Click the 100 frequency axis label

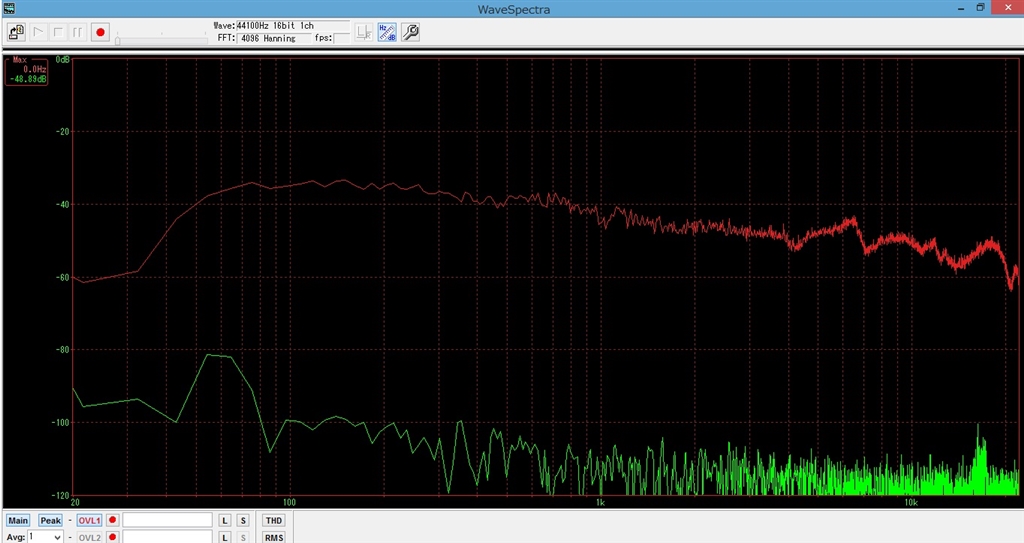click(289, 502)
